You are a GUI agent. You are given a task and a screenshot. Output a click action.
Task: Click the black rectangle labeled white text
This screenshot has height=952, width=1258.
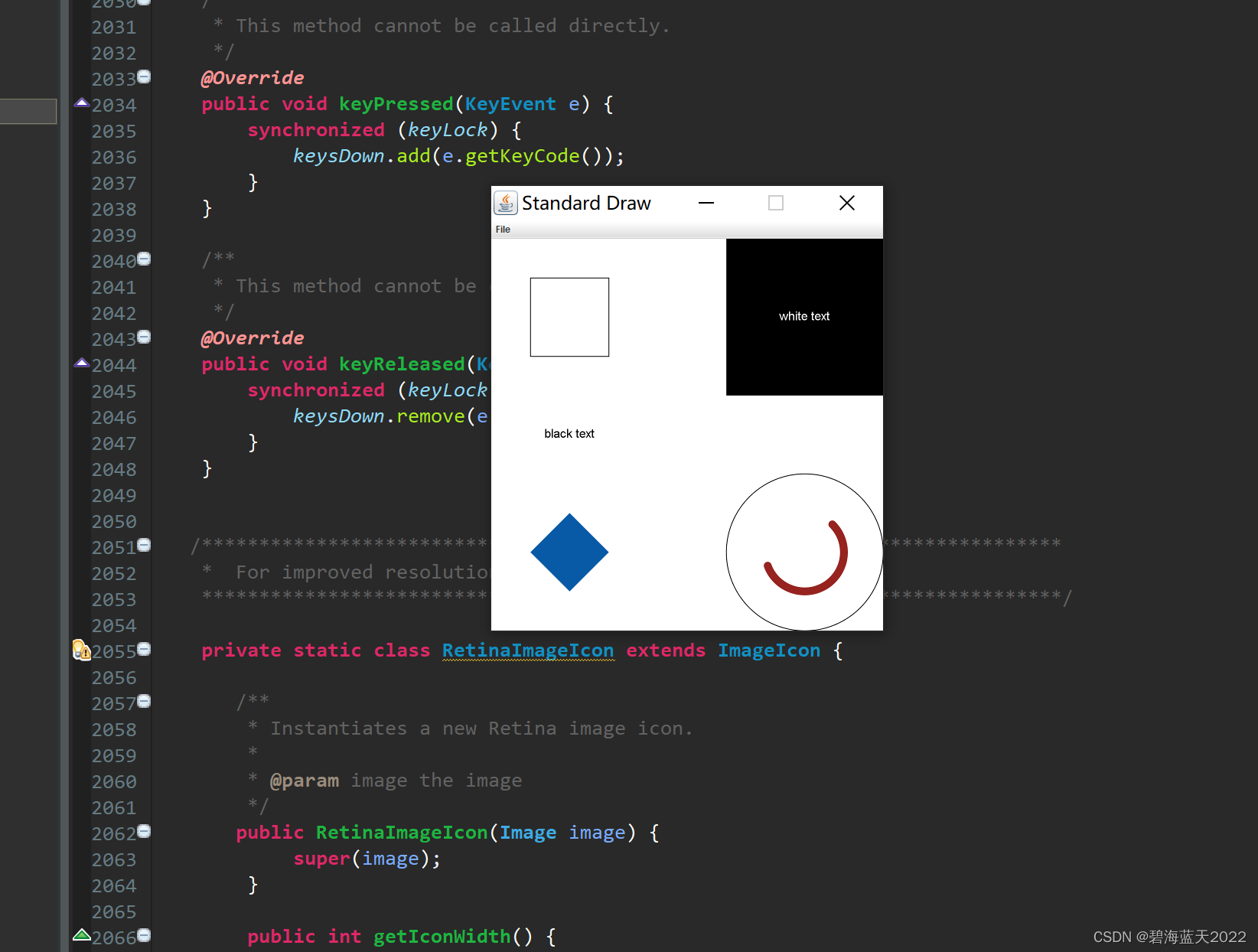click(x=803, y=316)
